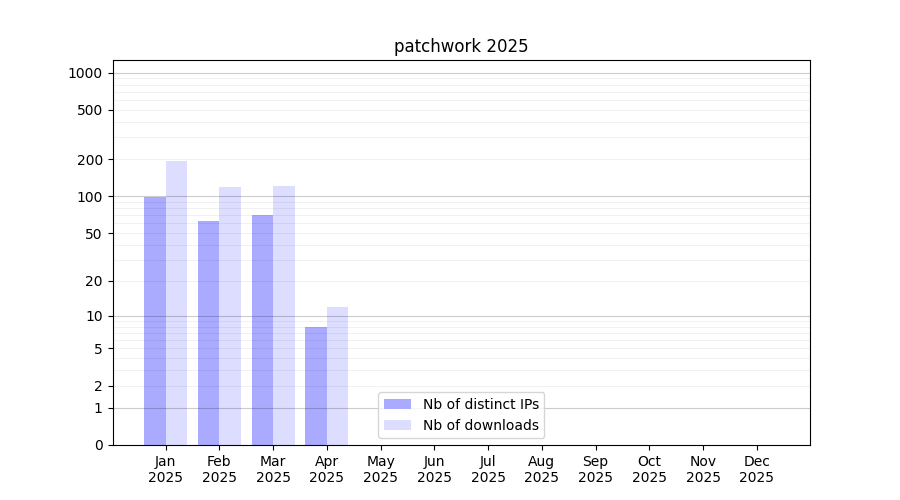Click the 'Nb of distinct IPs' legend color swatch
Viewport: 900px width, 500px height.
(397, 404)
